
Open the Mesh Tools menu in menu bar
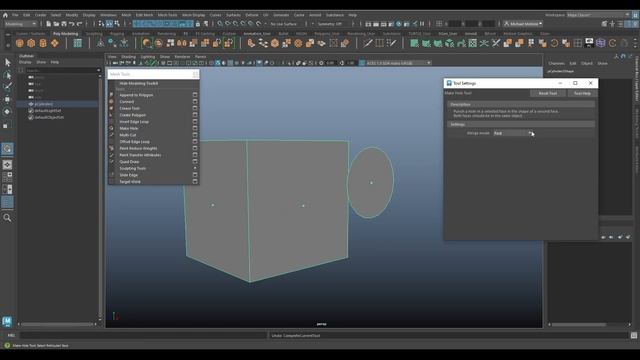[x=167, y=15]
